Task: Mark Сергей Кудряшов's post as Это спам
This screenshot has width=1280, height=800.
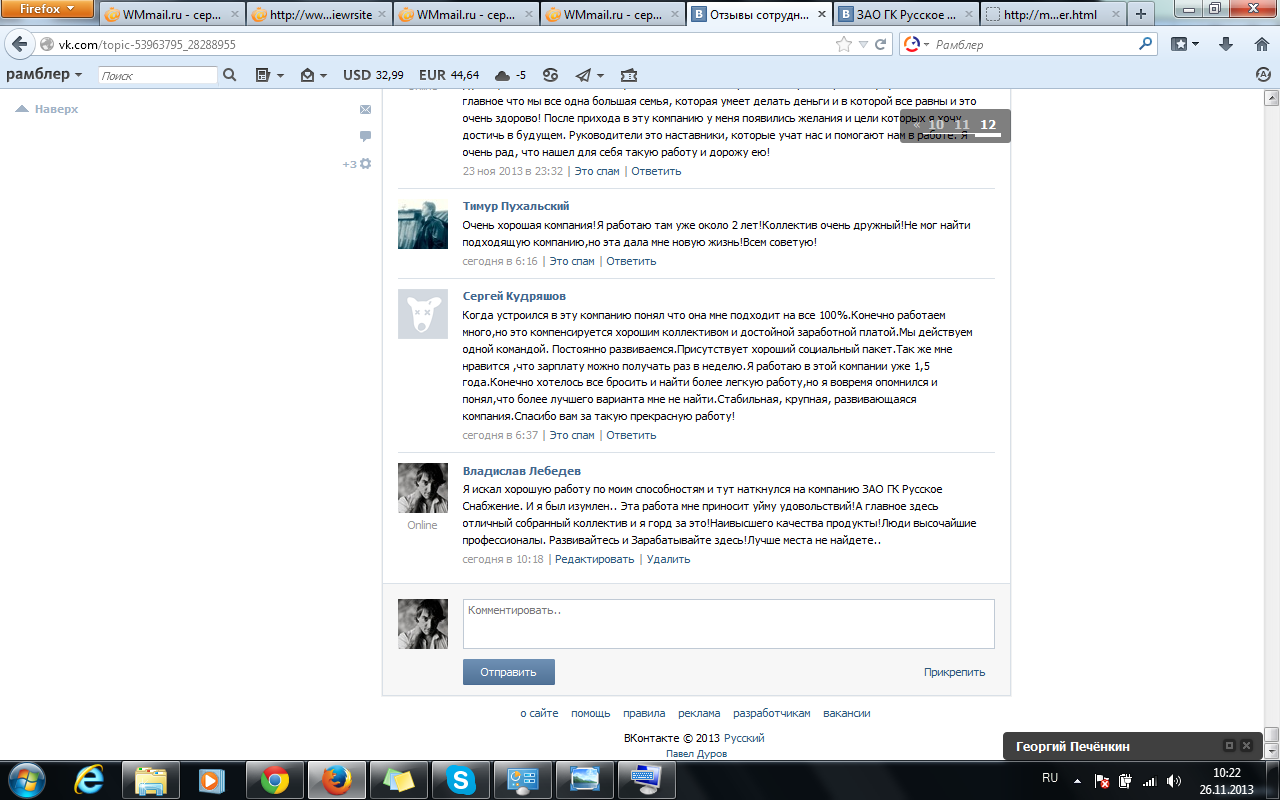Action: coord(572,435)
